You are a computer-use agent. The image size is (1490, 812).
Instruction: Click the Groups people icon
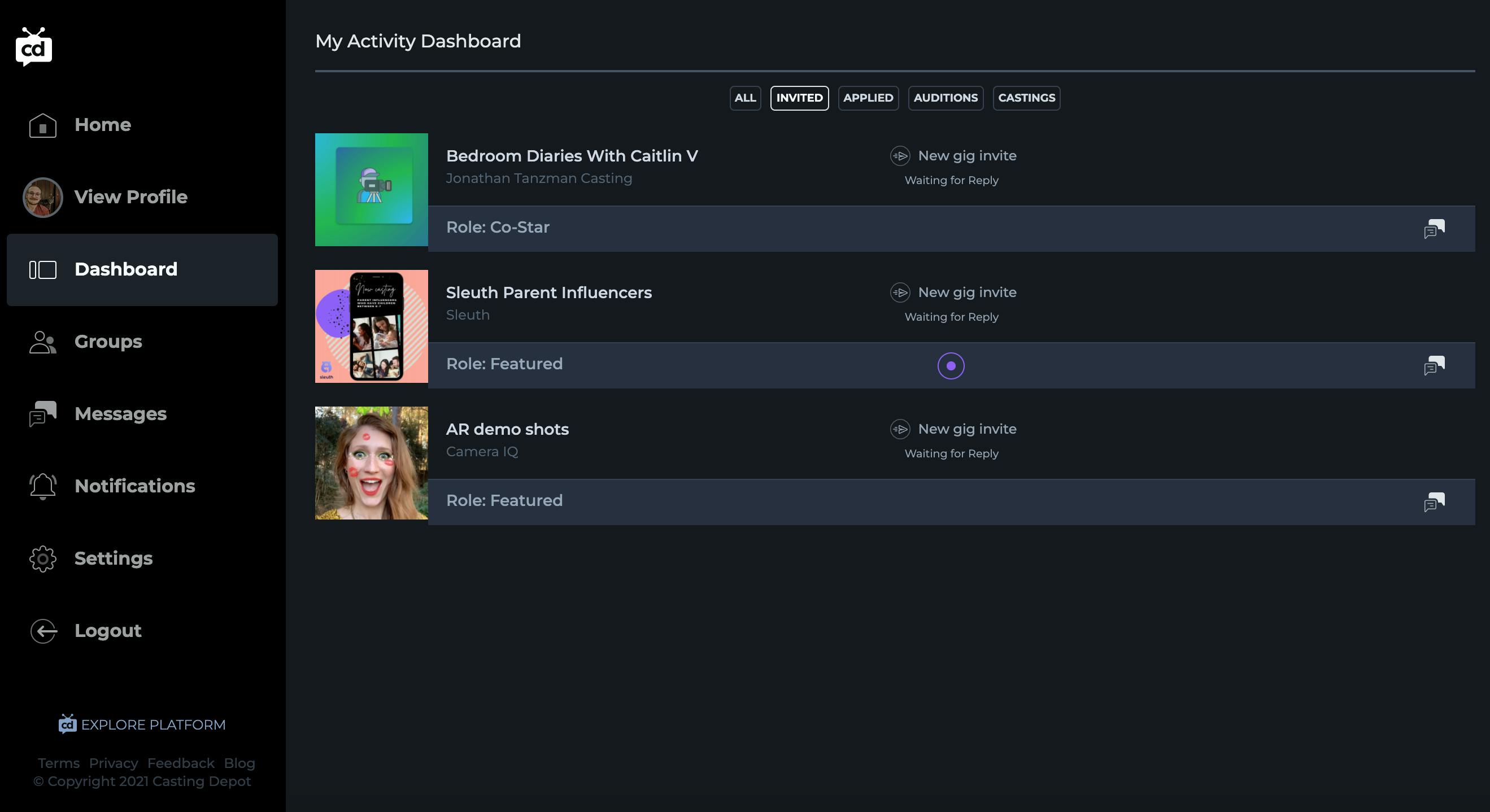point(43,342)
